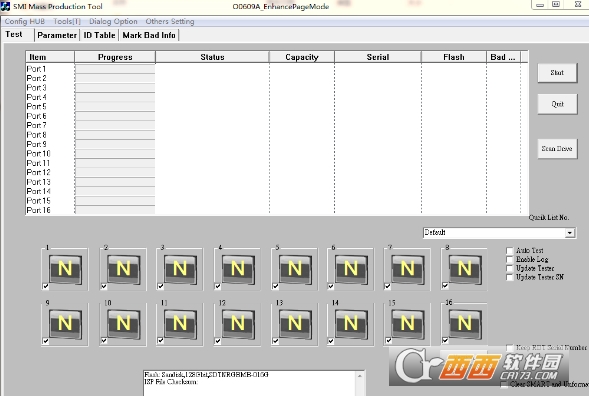This screenshot has height=396, width=589.
Task: Click the Scan Drive button
Action: click(x=557, y=149)
